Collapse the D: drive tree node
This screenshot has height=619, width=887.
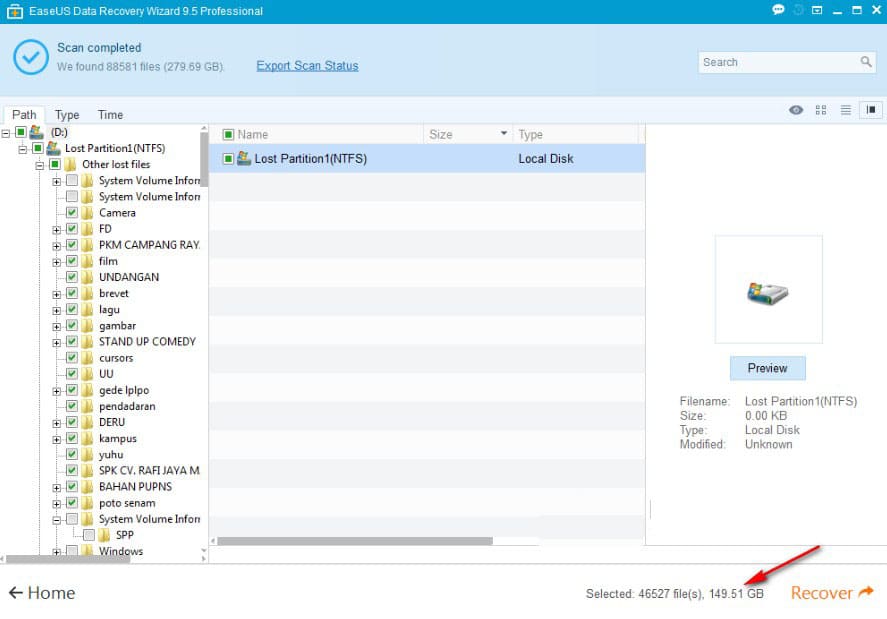pos(6,134)
